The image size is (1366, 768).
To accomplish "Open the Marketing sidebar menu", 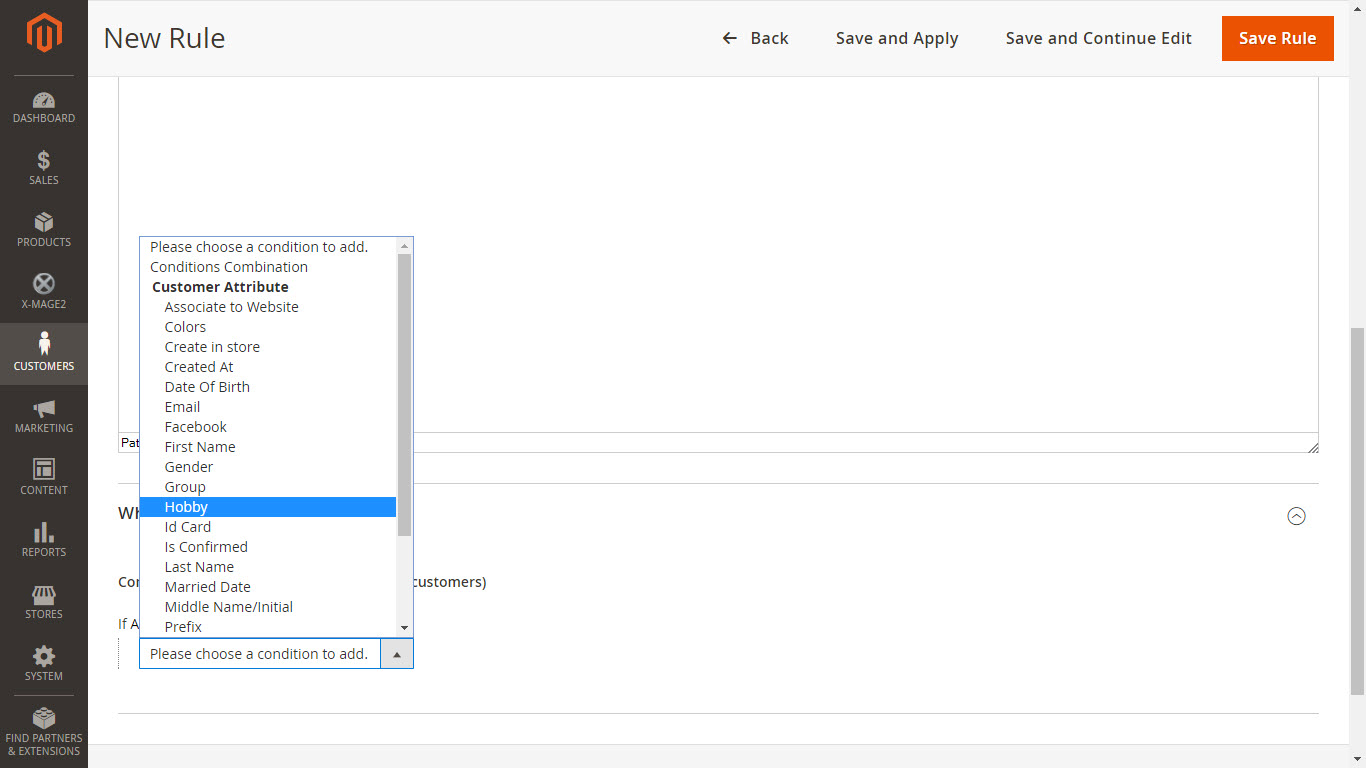I will click(x=44, y=416).
